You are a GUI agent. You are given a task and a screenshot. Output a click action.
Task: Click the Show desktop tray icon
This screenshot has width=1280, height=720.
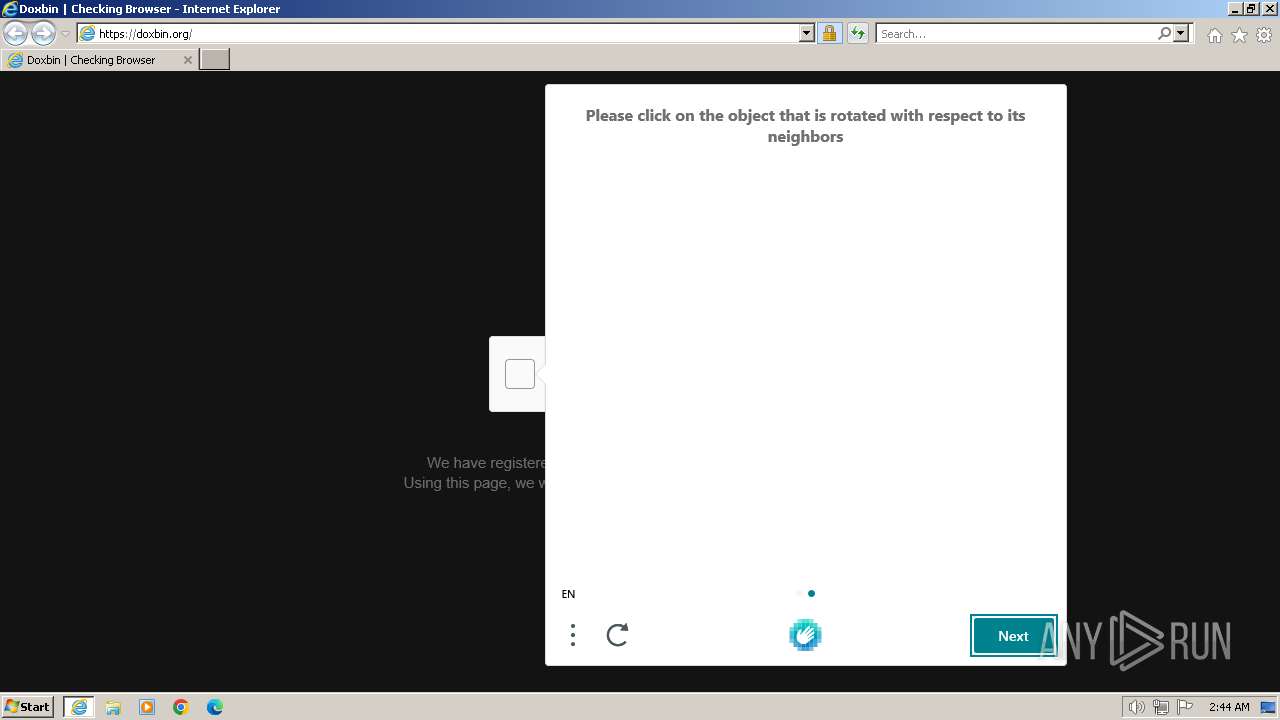click(x=1268, y=707)
